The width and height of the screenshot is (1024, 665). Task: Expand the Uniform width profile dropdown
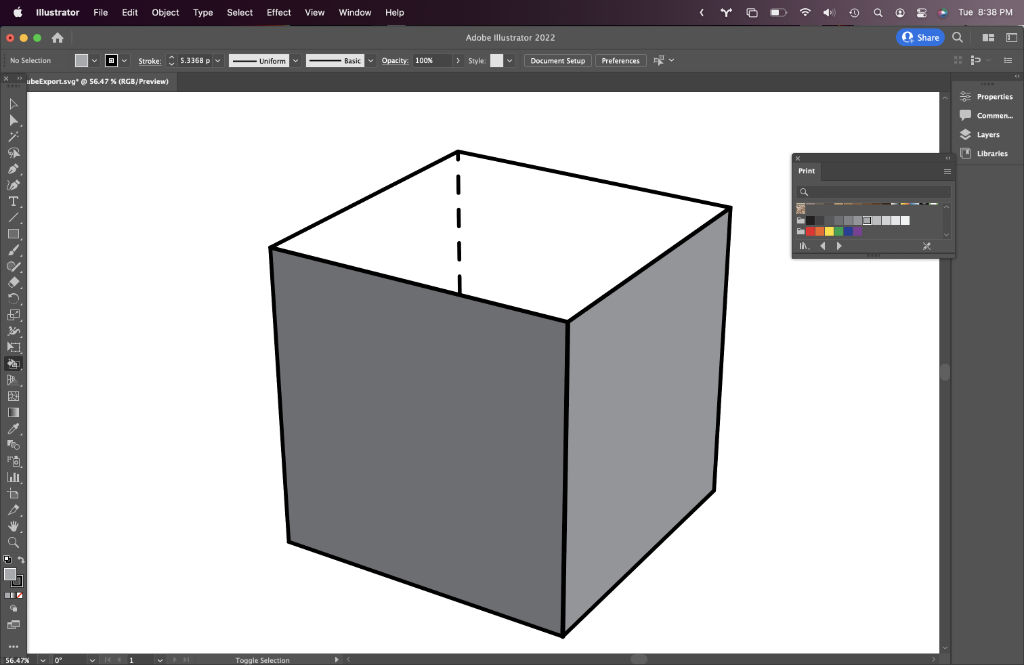[x=294, y=61]
